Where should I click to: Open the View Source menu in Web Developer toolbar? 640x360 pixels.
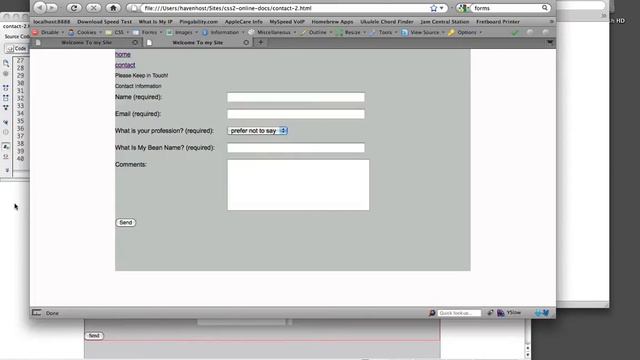[422, 32]
